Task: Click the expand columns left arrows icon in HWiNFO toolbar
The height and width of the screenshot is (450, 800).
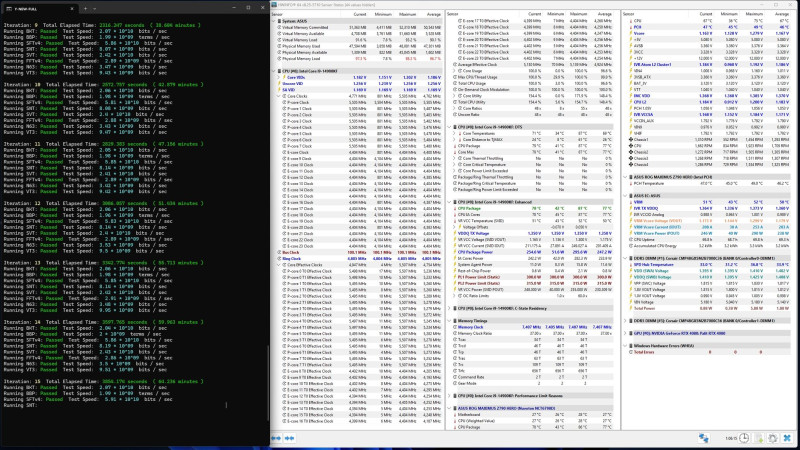Action: pyautogui.click(x=276, y=438)
